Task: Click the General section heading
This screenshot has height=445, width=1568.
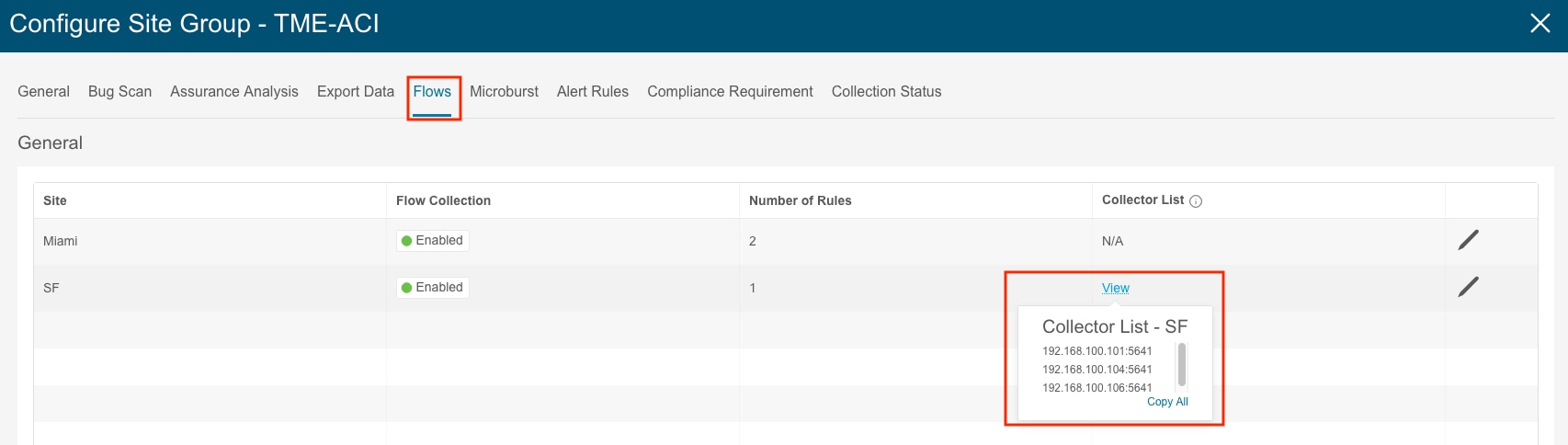Action: (x=51, y=143)
